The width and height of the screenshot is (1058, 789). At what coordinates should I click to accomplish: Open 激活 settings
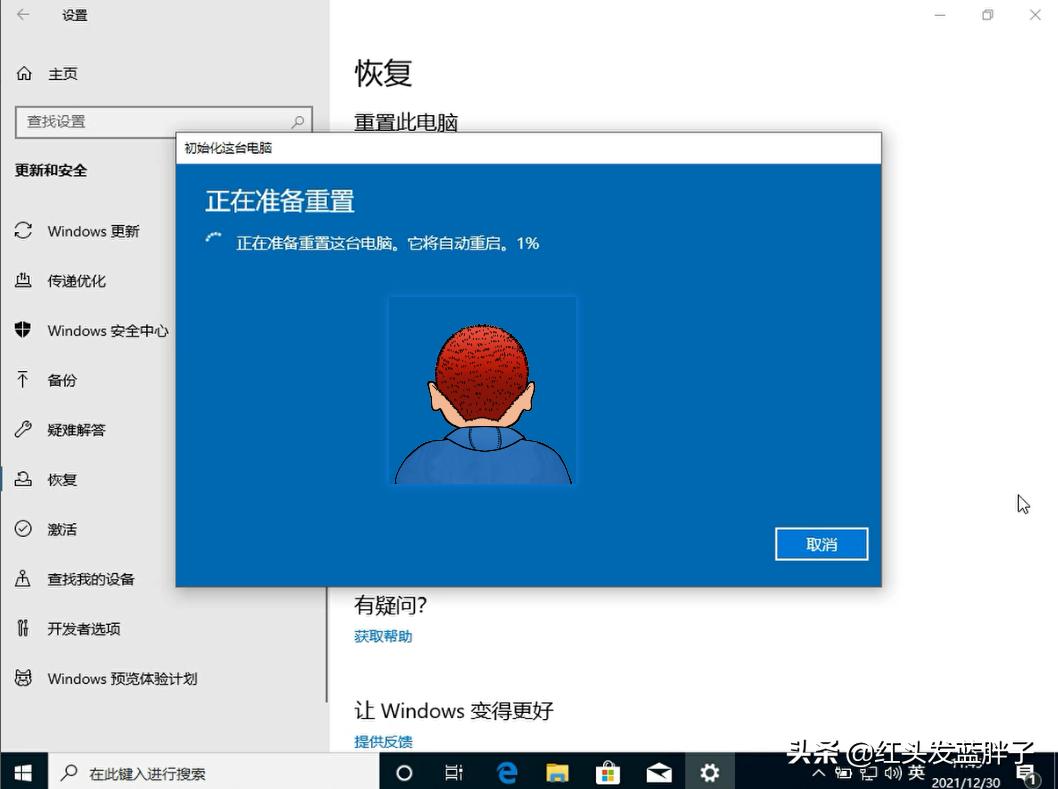pos(62,529)
